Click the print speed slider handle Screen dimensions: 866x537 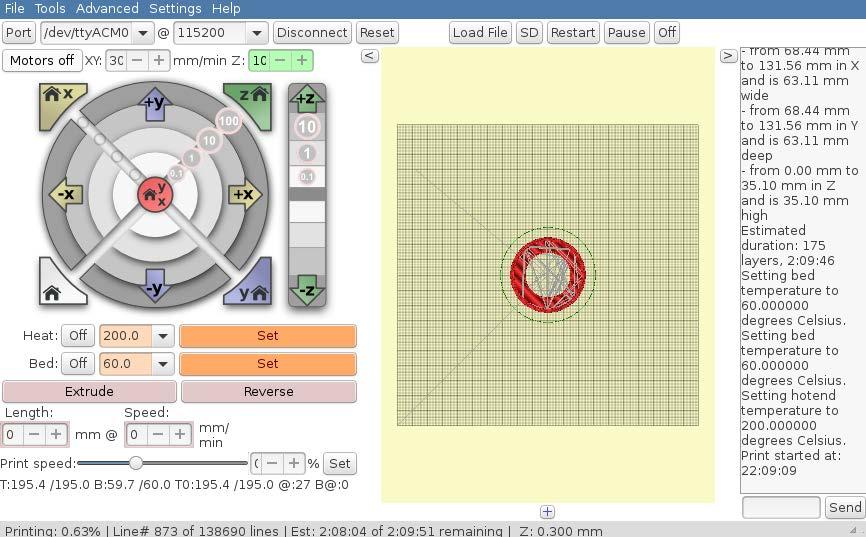(x=136, y=463)
